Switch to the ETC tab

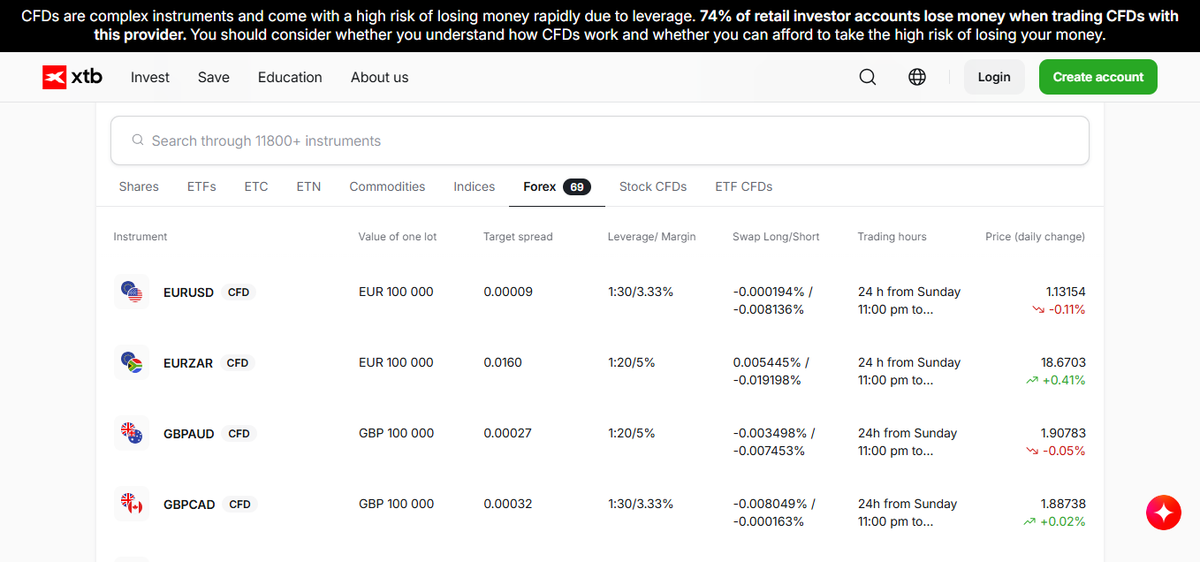pos(256,187)
